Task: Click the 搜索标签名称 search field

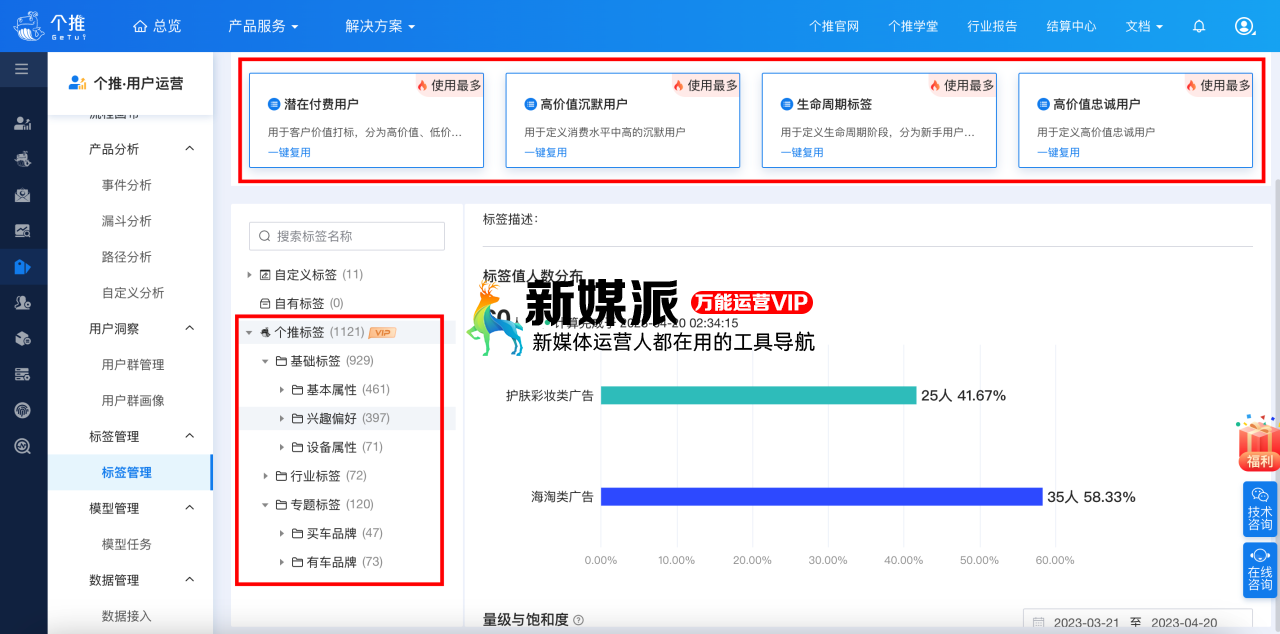Action: point(347,236)
